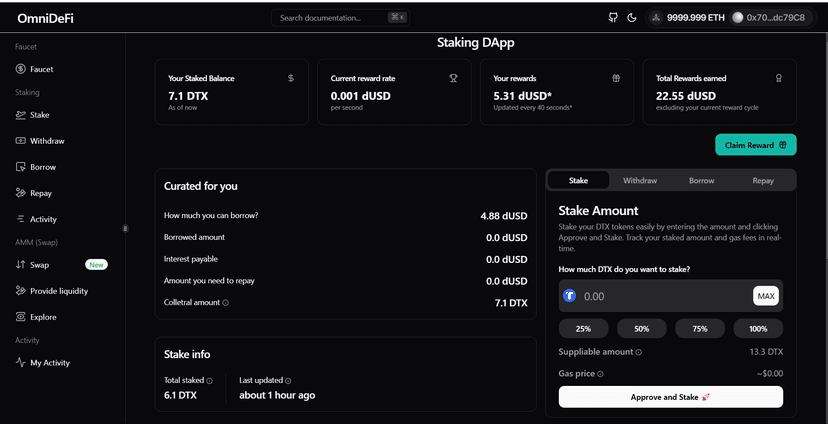Switch to the Borrow tab
This screenshot has height=424, width=828.
pyautogui.click(x=701, y=181)
